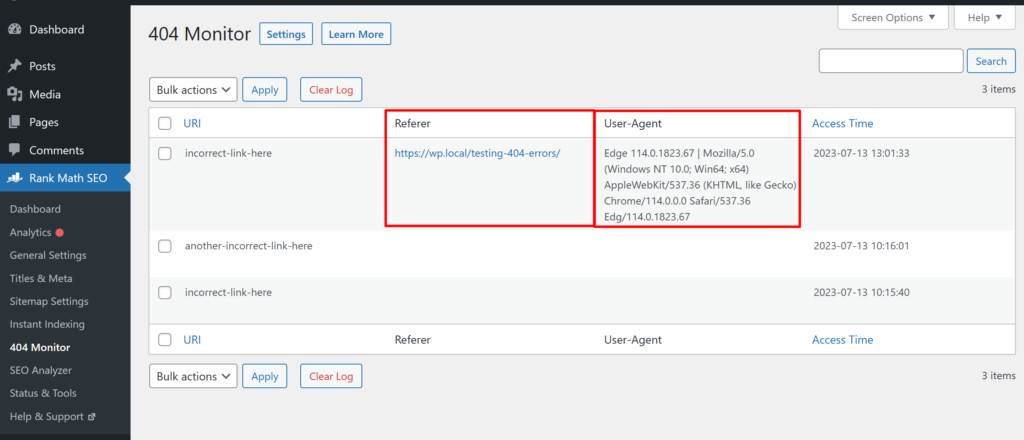Select checkbox for the 10:15:40 incorrect-link-here row

[x=165, y=292]
